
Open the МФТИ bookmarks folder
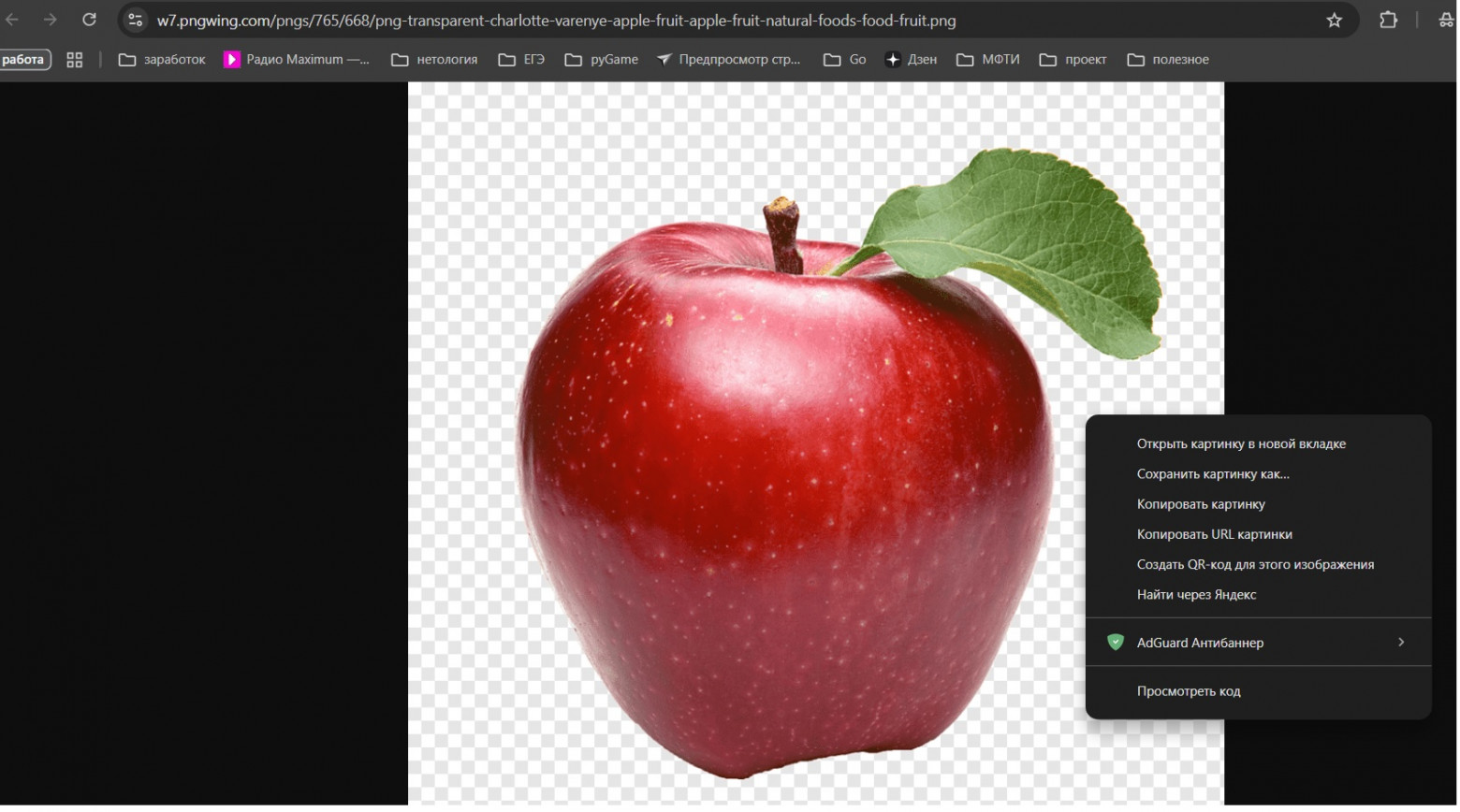(988, 60)
